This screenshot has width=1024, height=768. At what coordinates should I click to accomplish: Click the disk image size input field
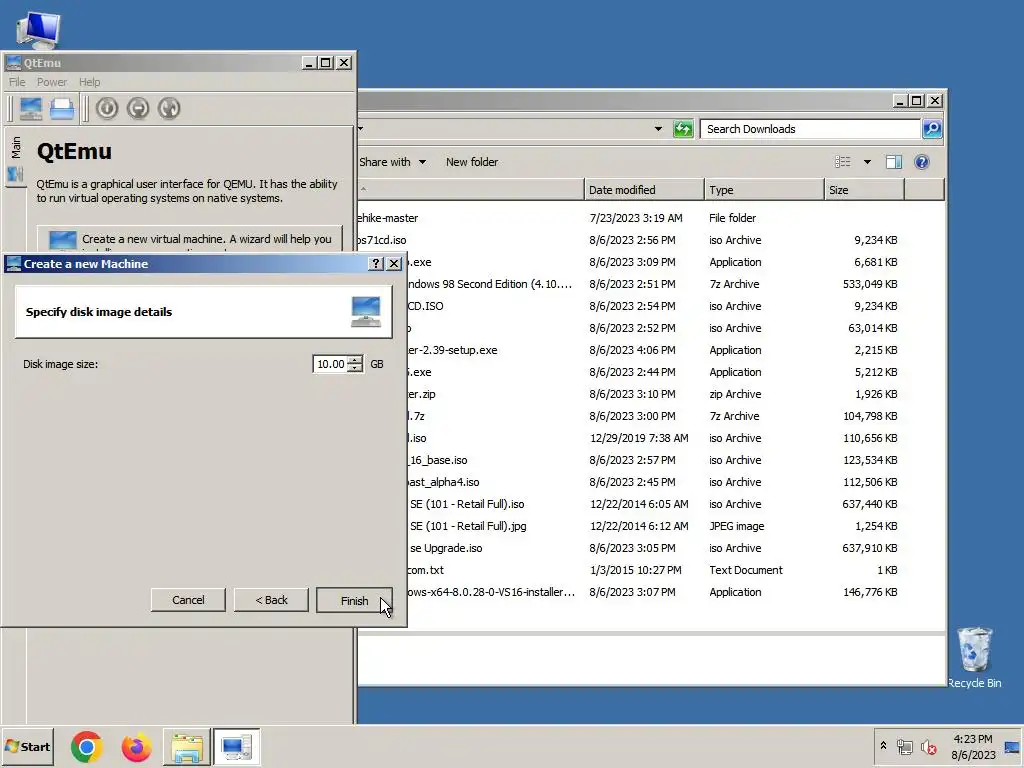[330, 364]
